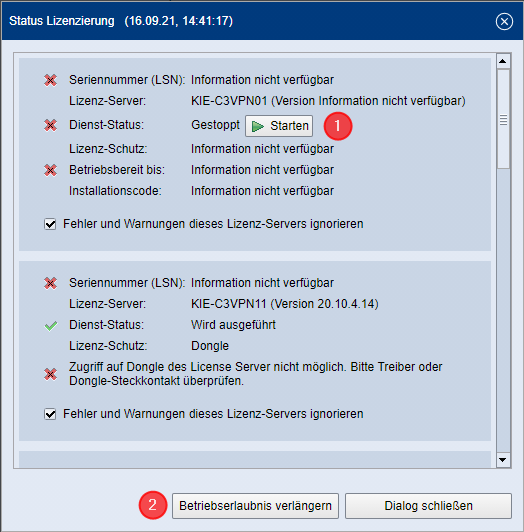Start the stopped service with Starten
This screenshot has height=532, width=524.
[x=279, y=126]
